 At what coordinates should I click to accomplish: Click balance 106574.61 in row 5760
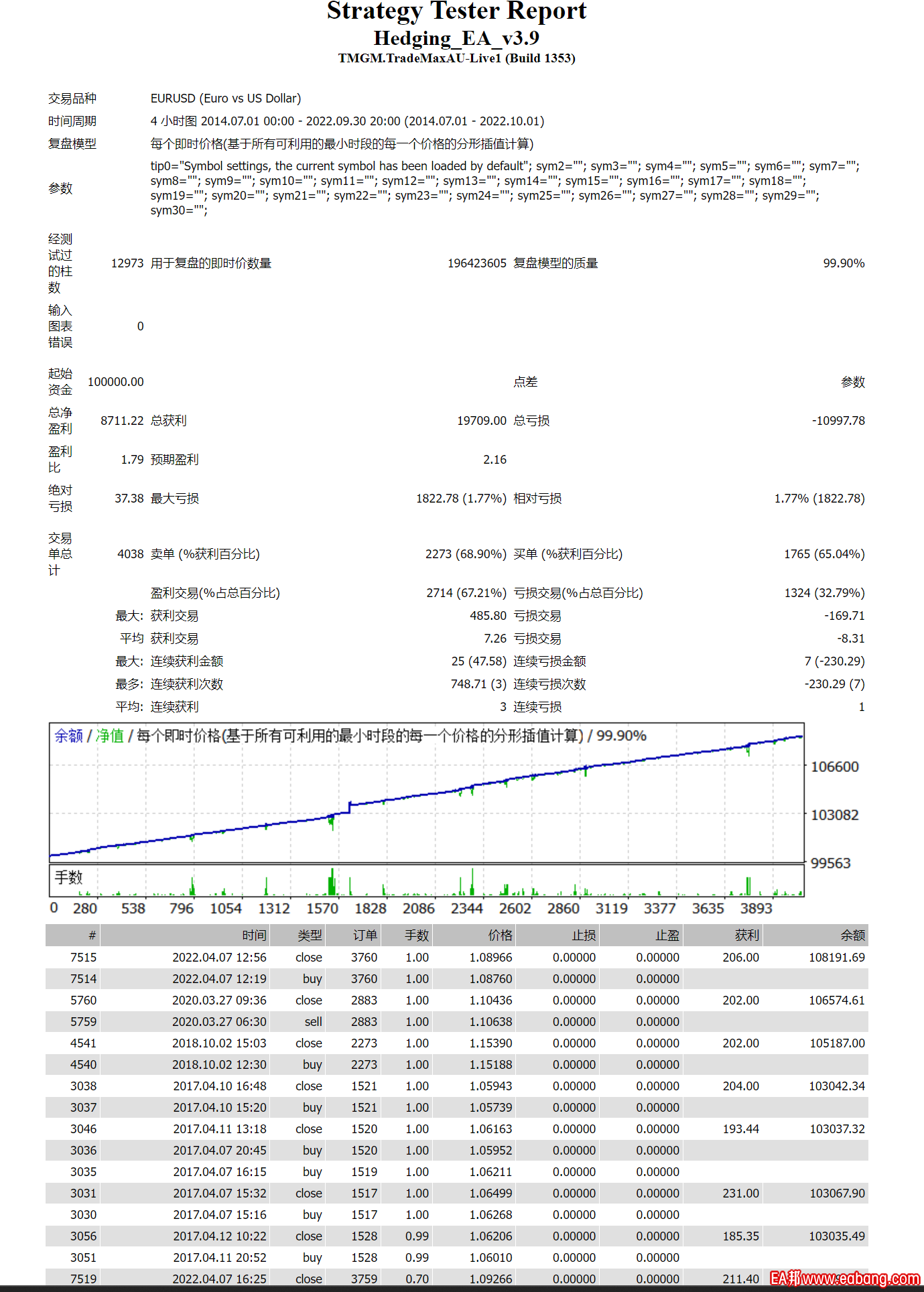click(837, 1000)
